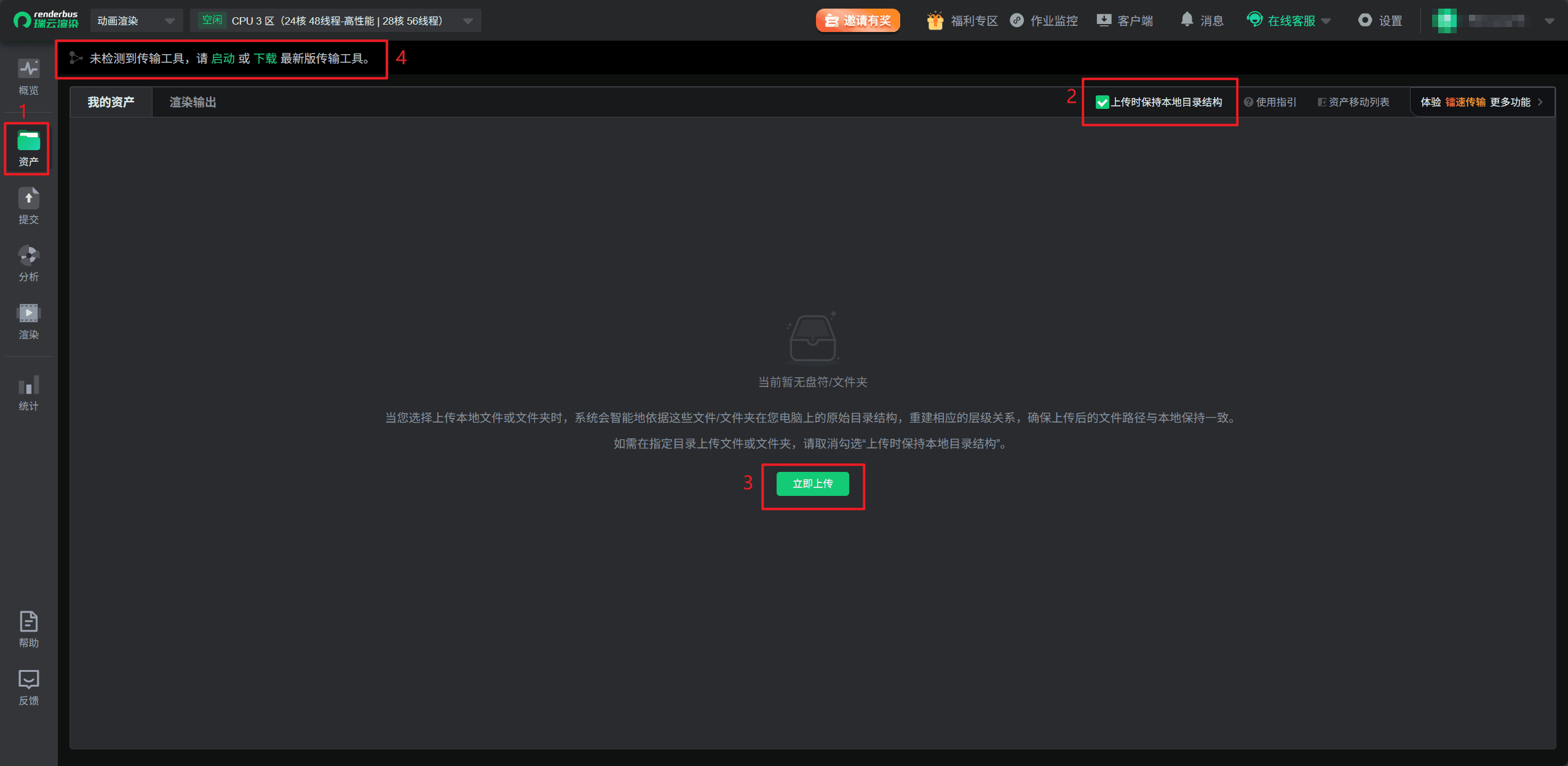Open the user account dropdown arrow

[1550, 21]
